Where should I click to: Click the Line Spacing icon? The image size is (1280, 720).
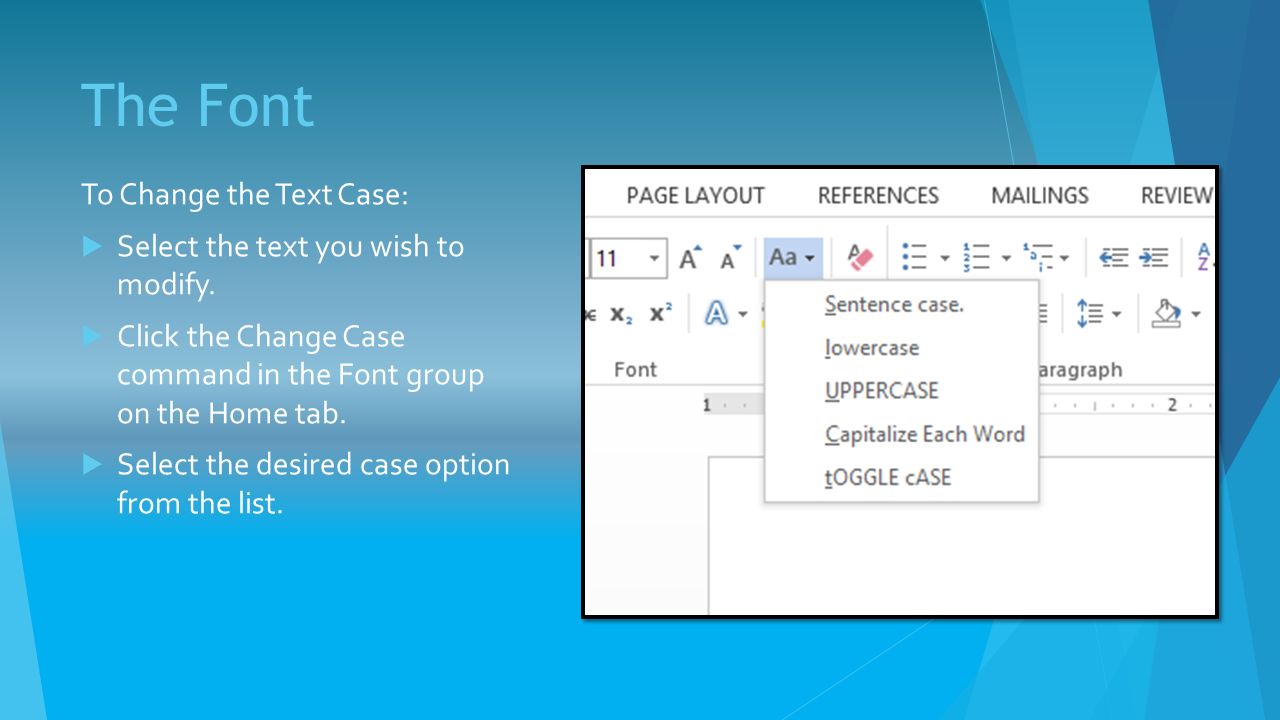pos(1089,314)
